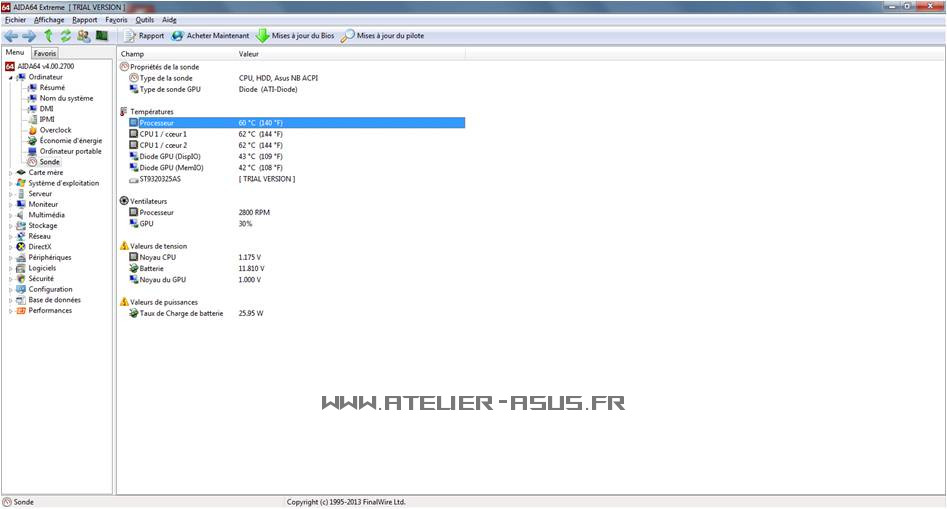The height and width of the screenshot is (509, 947).
Task: Click Mises à jour du Bios
Action: (295, 36)
